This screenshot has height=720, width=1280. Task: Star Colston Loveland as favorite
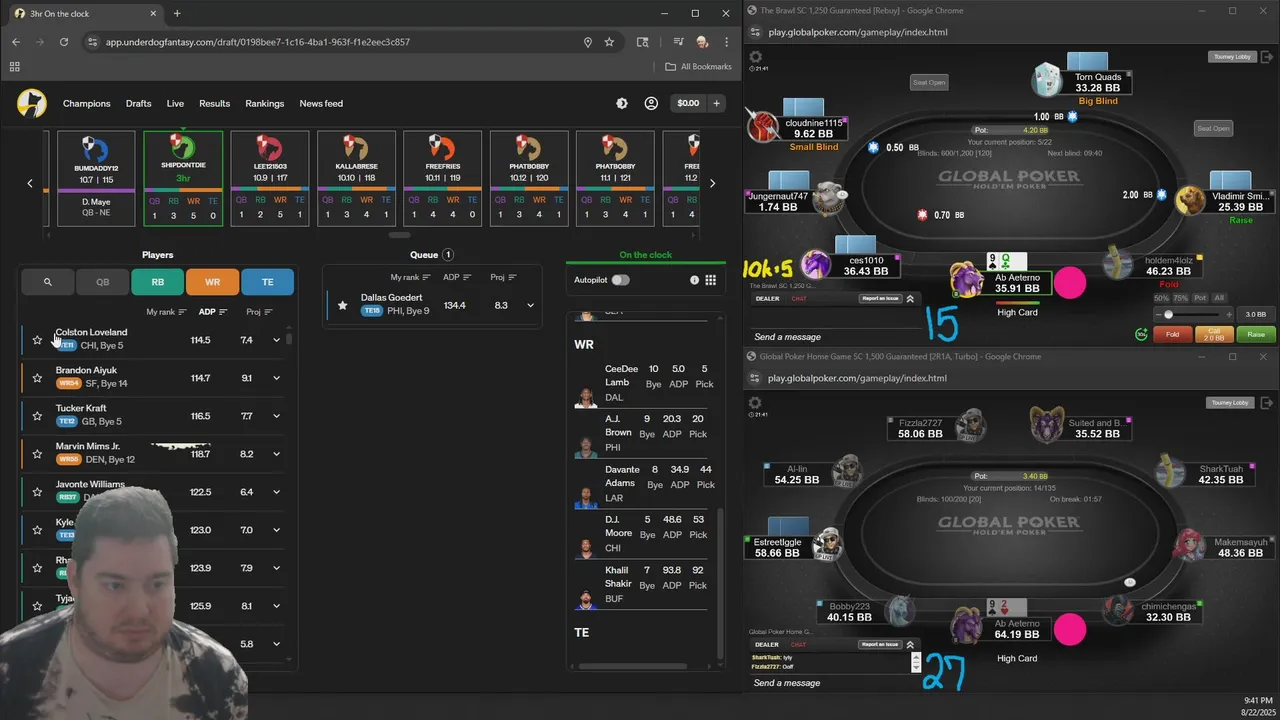(x=37, y=340)
